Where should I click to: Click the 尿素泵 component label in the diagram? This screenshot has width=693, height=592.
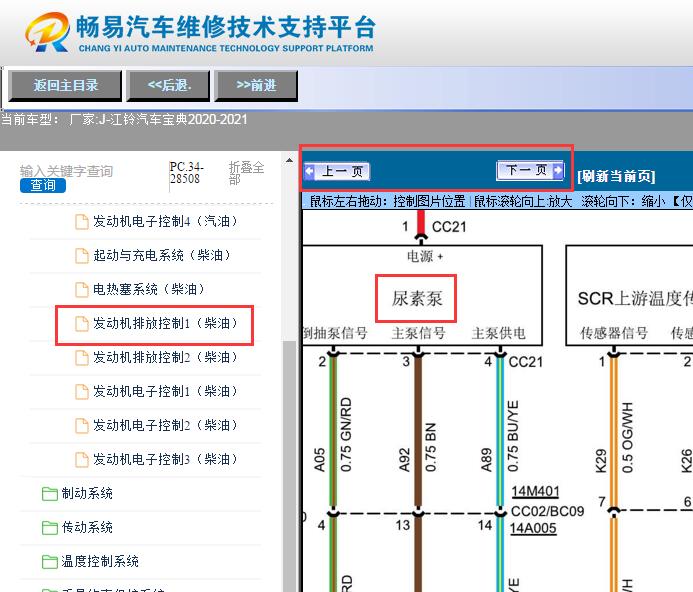416,298
